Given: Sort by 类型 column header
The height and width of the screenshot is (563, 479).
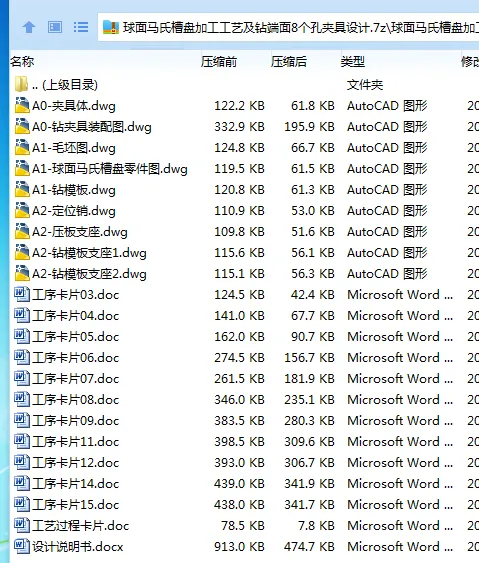Looking at the screenshot, I should (x=353, y=62).
